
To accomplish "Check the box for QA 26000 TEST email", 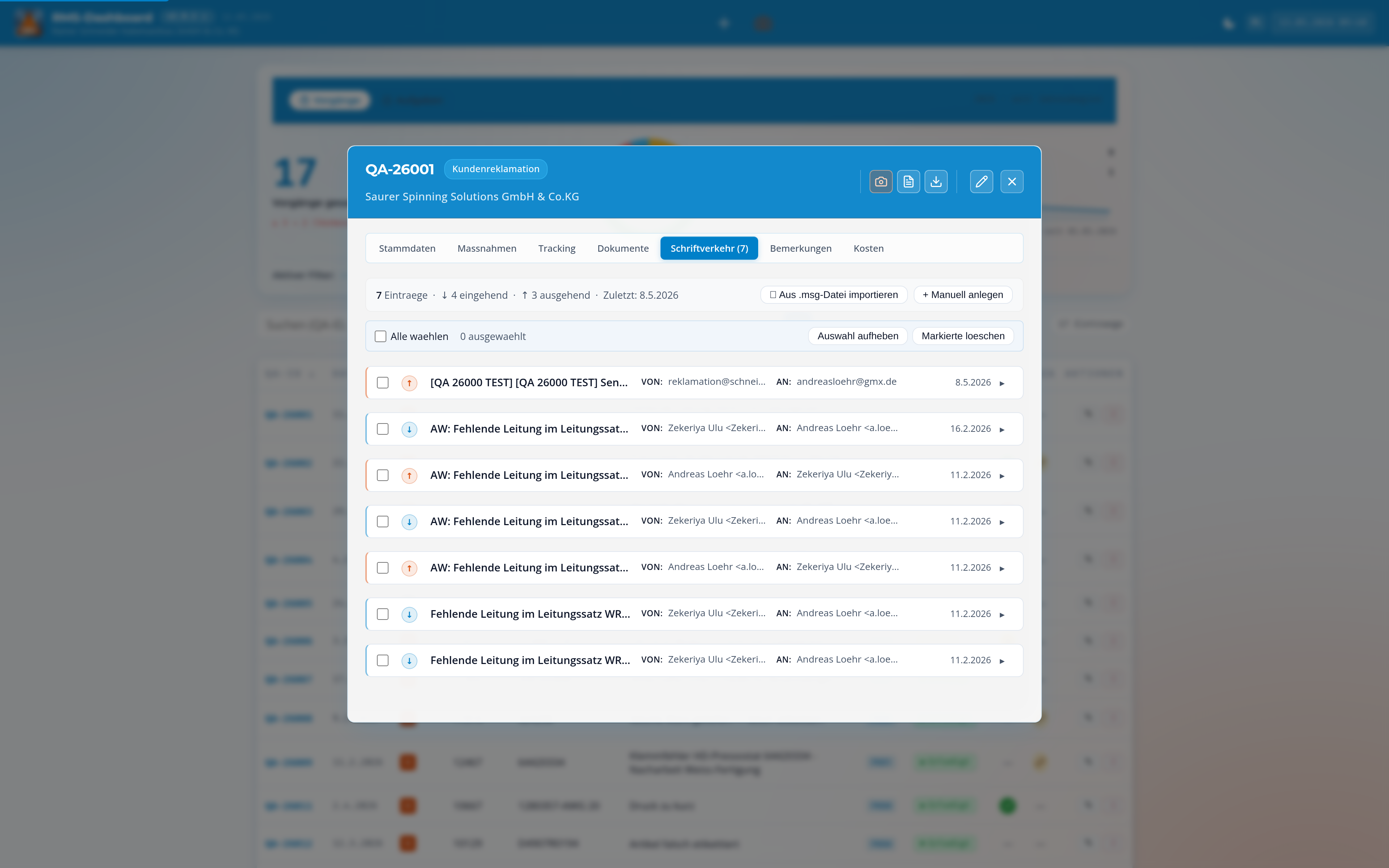I will tap(383, 383).
